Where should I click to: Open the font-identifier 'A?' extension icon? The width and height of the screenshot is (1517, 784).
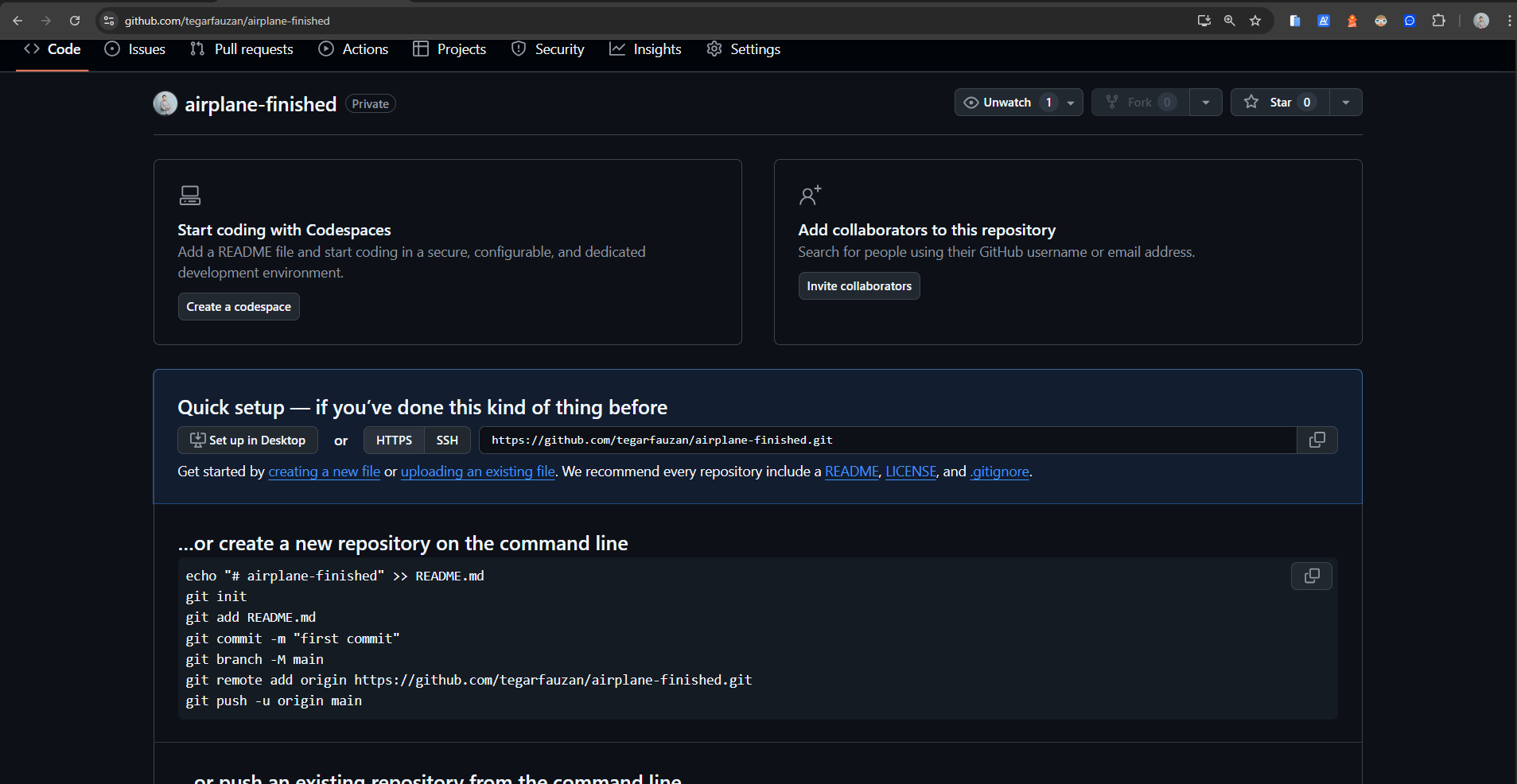pyautogui.click(x=1324, y=21)
